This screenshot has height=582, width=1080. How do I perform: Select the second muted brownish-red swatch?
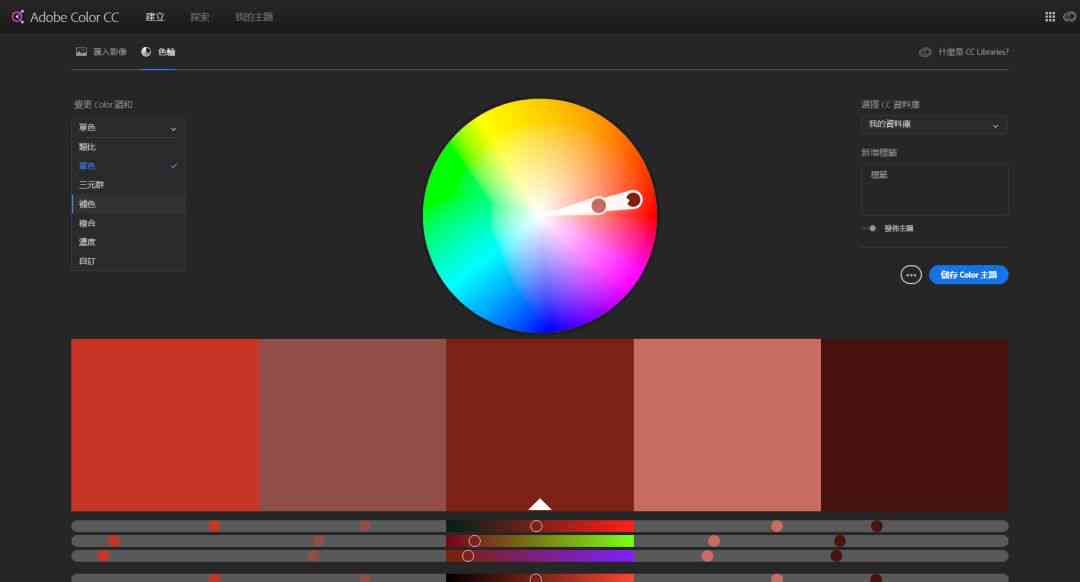click(x=353, y=425)
